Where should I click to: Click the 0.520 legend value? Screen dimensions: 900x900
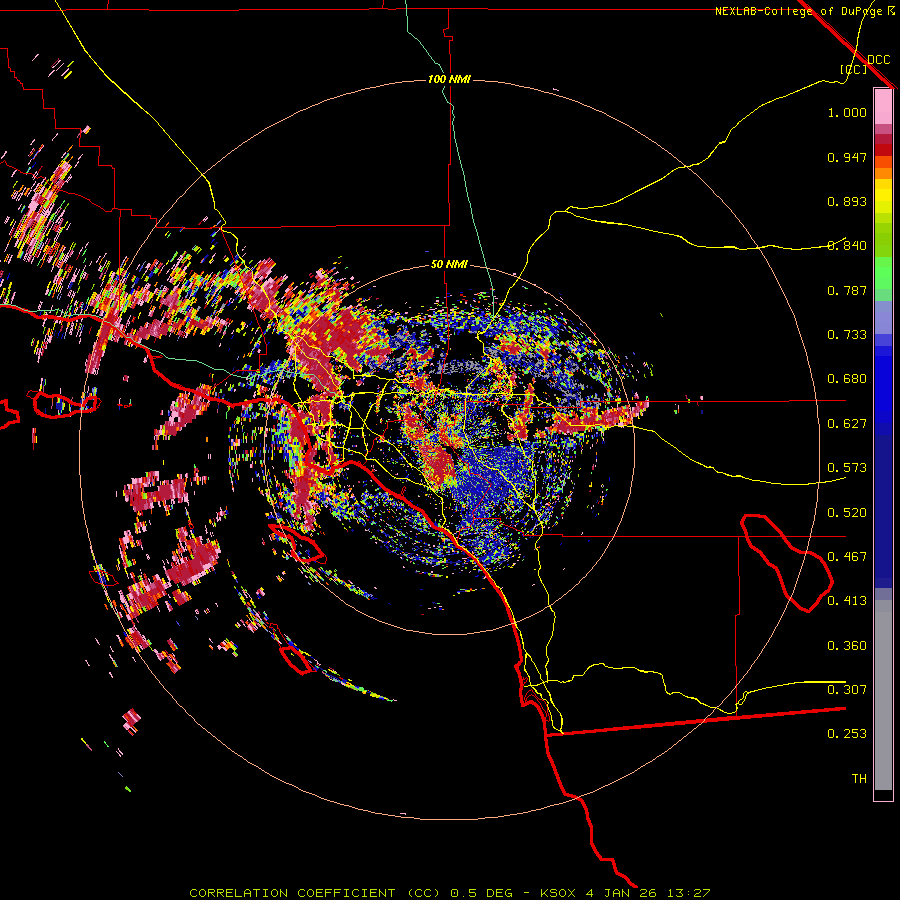coord(847,513)
